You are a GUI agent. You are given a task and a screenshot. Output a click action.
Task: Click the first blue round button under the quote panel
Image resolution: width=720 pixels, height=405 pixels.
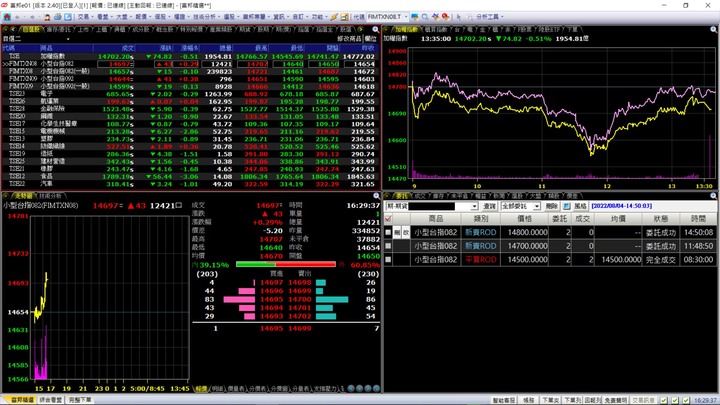[351, 388]
